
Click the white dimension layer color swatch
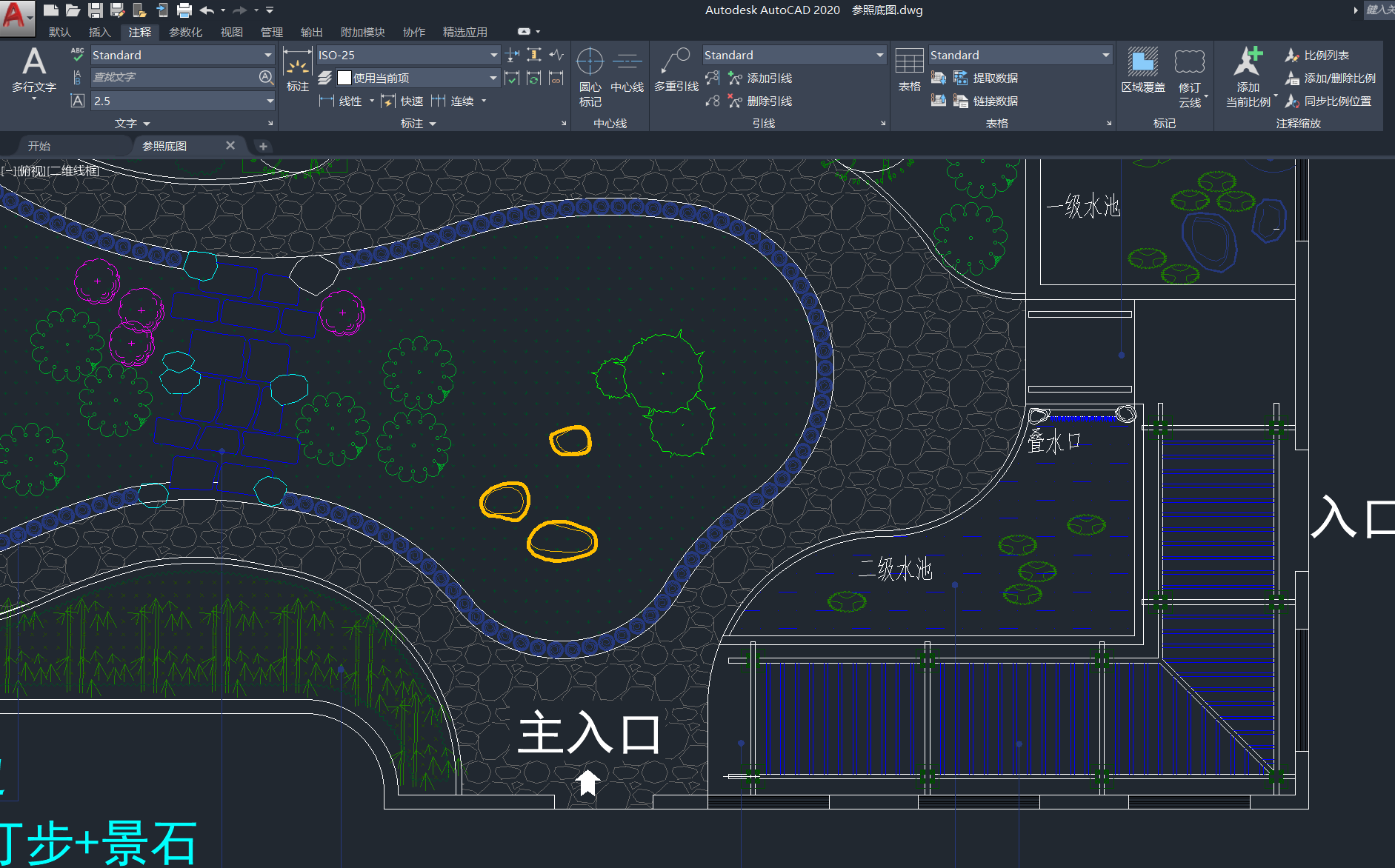click(x=344, y=78)
